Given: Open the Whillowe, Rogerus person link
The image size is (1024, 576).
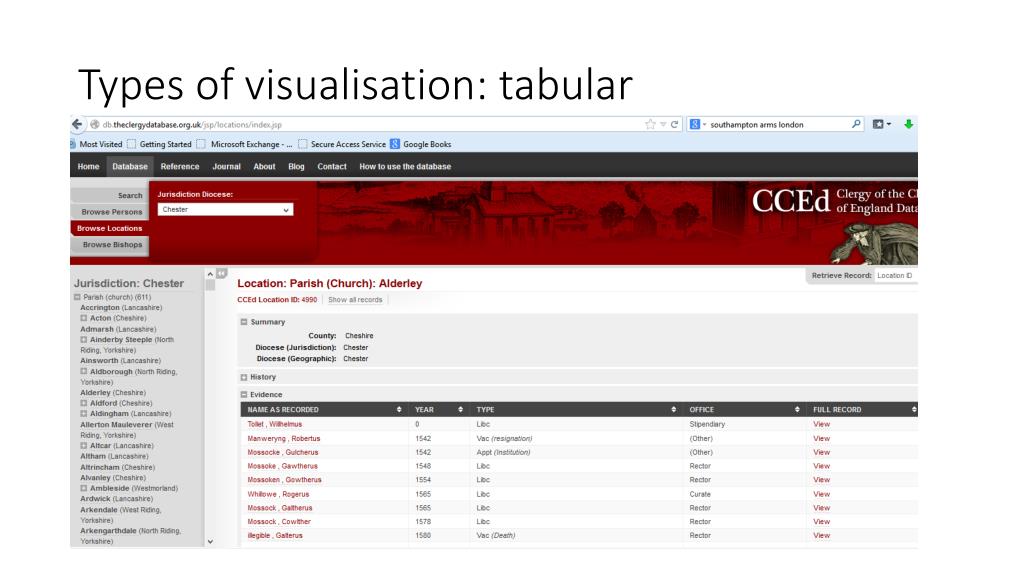Looking at the screenshot, I should point(278,494).
